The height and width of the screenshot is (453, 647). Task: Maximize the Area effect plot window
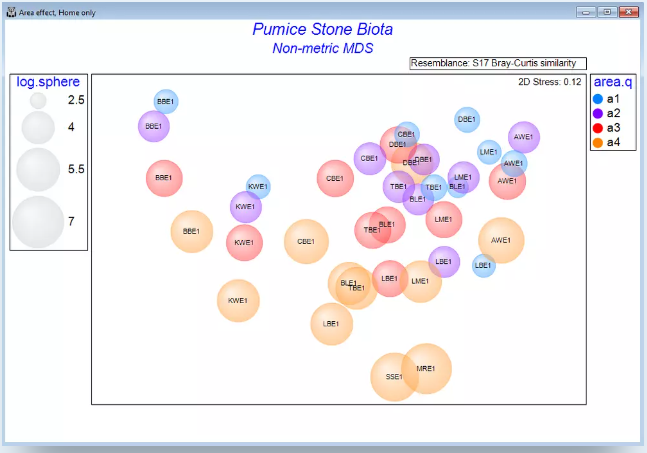[606, 11]
